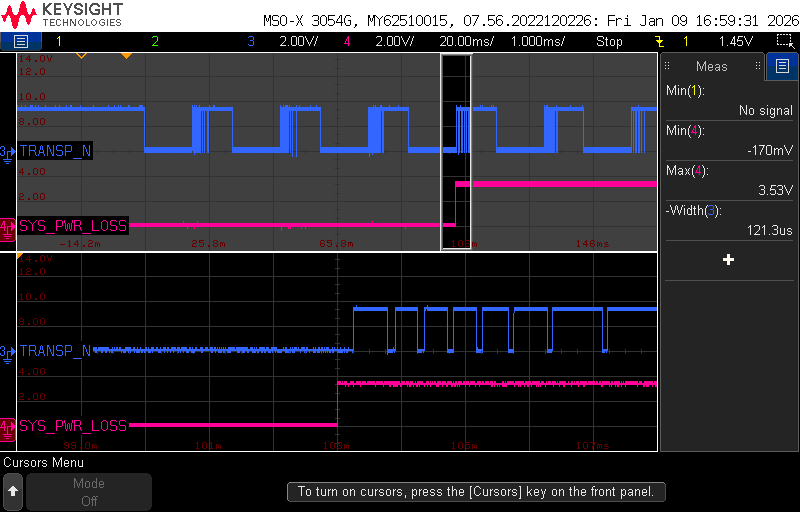Viewport: 800px width, 512px height.
Task: Select the -Width(3) measurement 121.3us
Action: [x=729, y=220]
